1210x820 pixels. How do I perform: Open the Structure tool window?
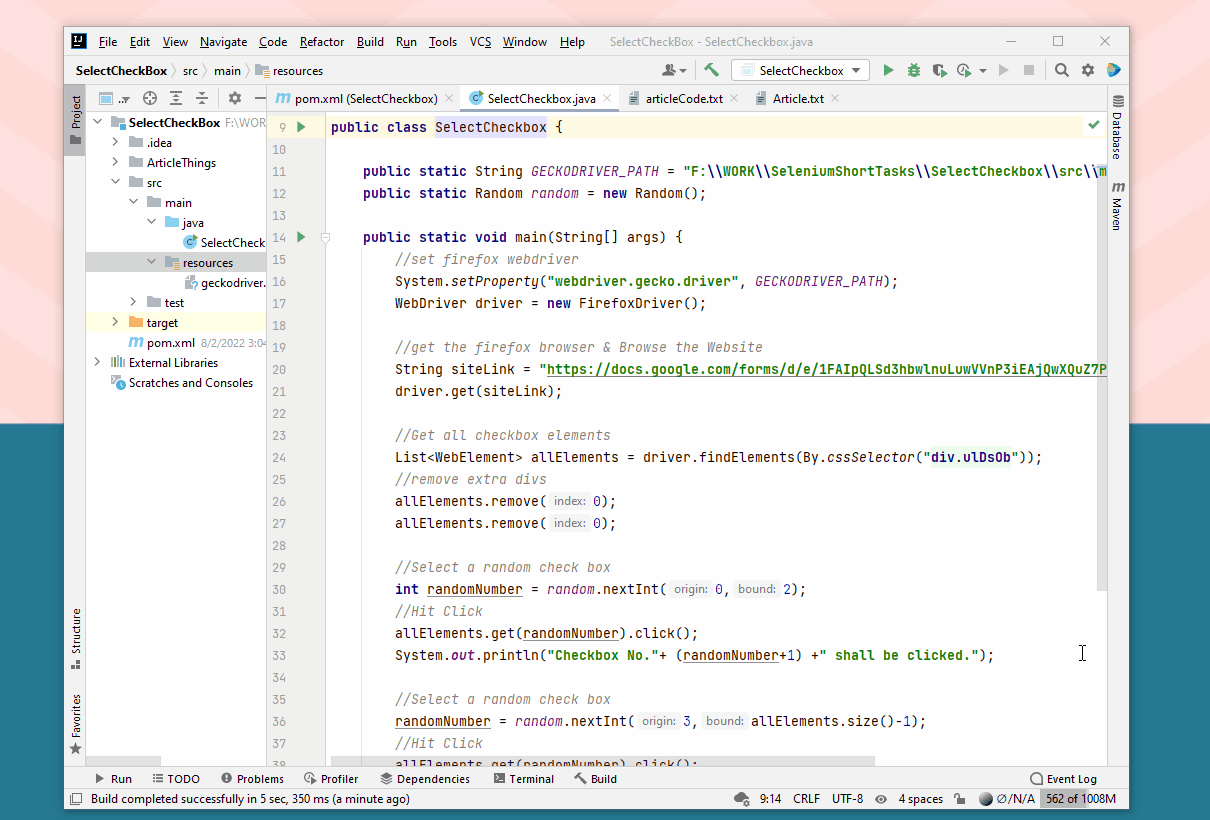pos(76,638)
